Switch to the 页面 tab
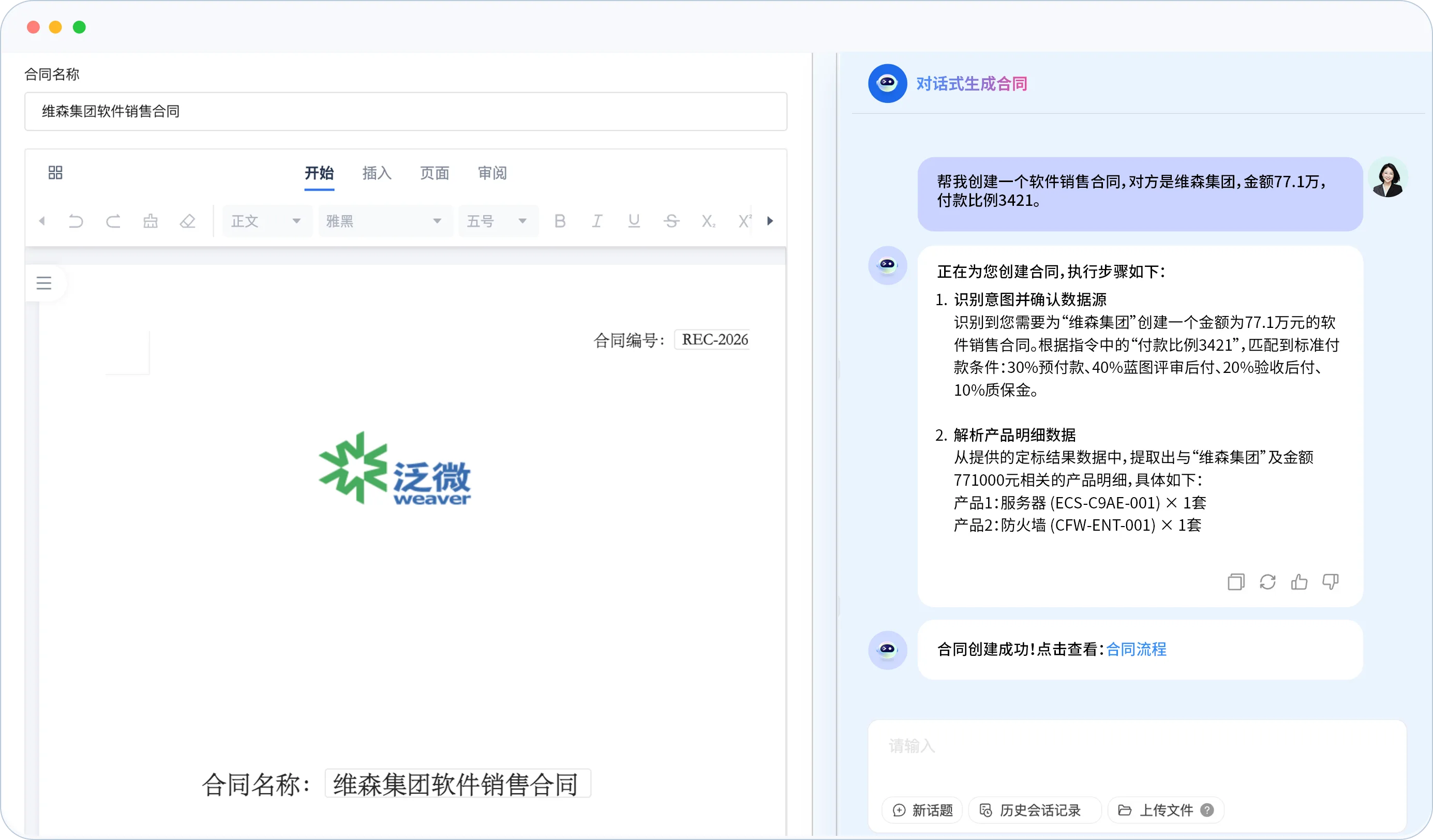This screenshot has width=1433, height=840. click(435, 173)
